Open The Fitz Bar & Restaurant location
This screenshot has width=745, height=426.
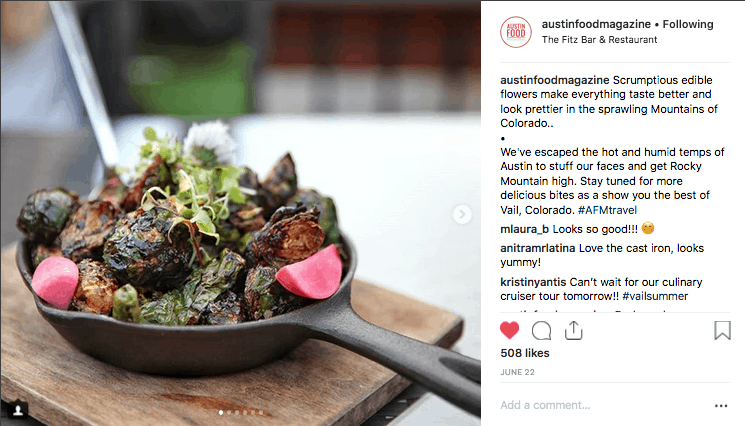pos(599,40)
